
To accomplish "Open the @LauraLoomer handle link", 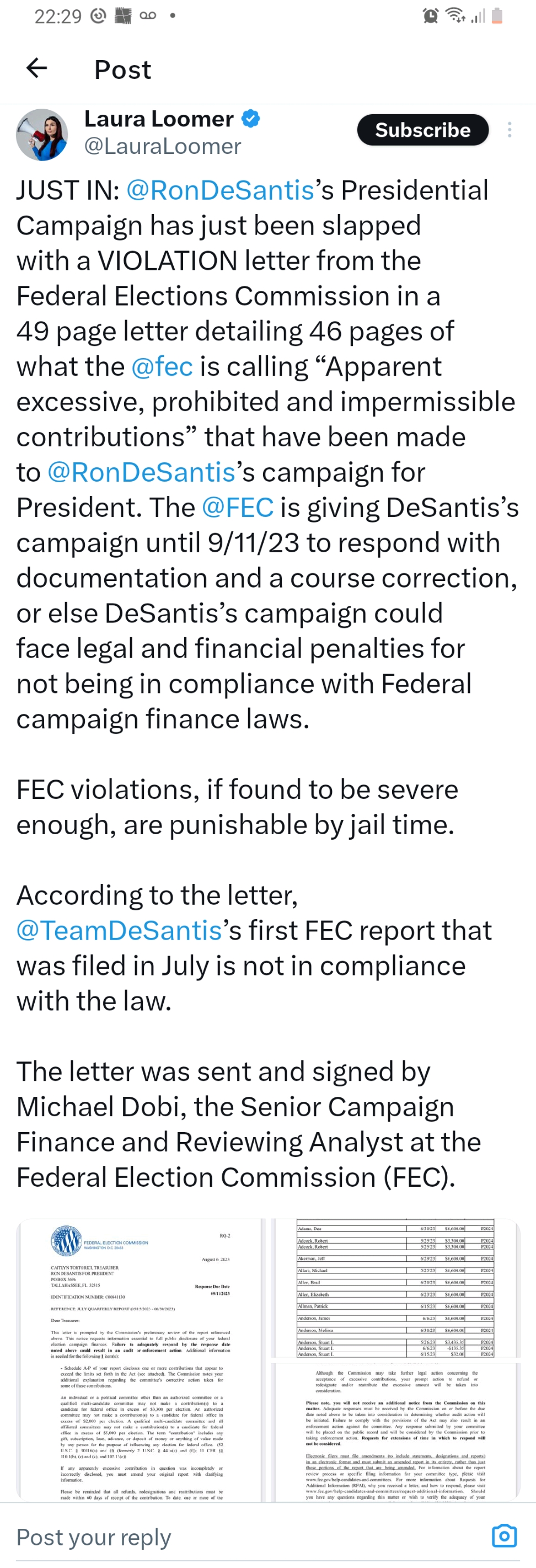I will [163, 146].
